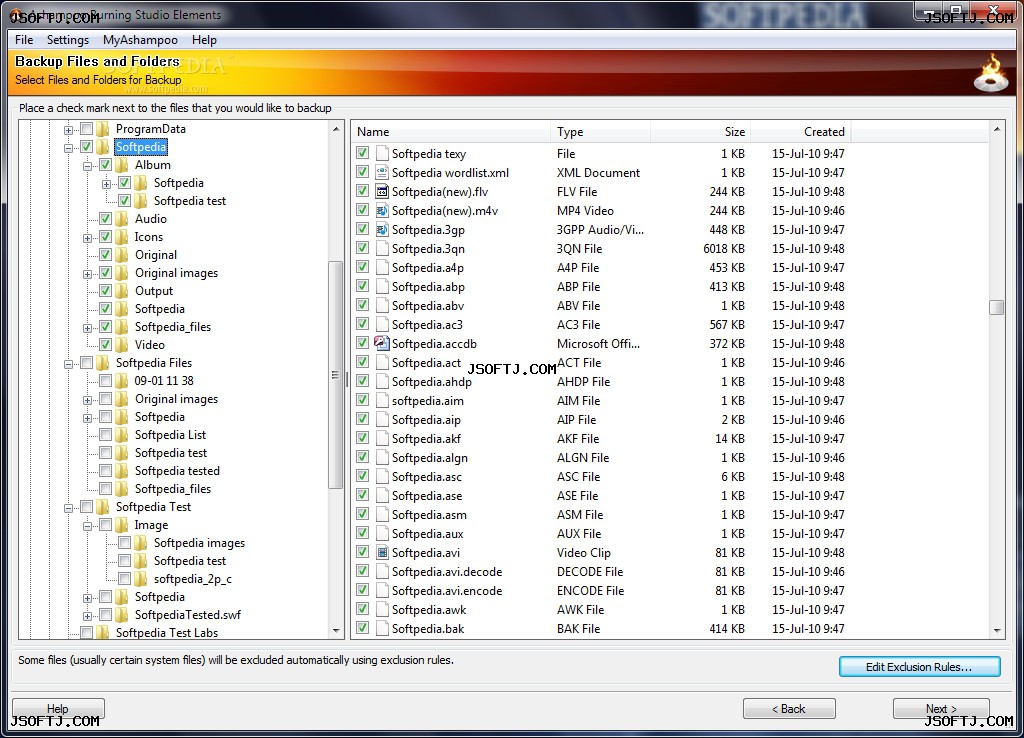1024x738 pixels.
Task: Open the File menu
Action: 24,40
